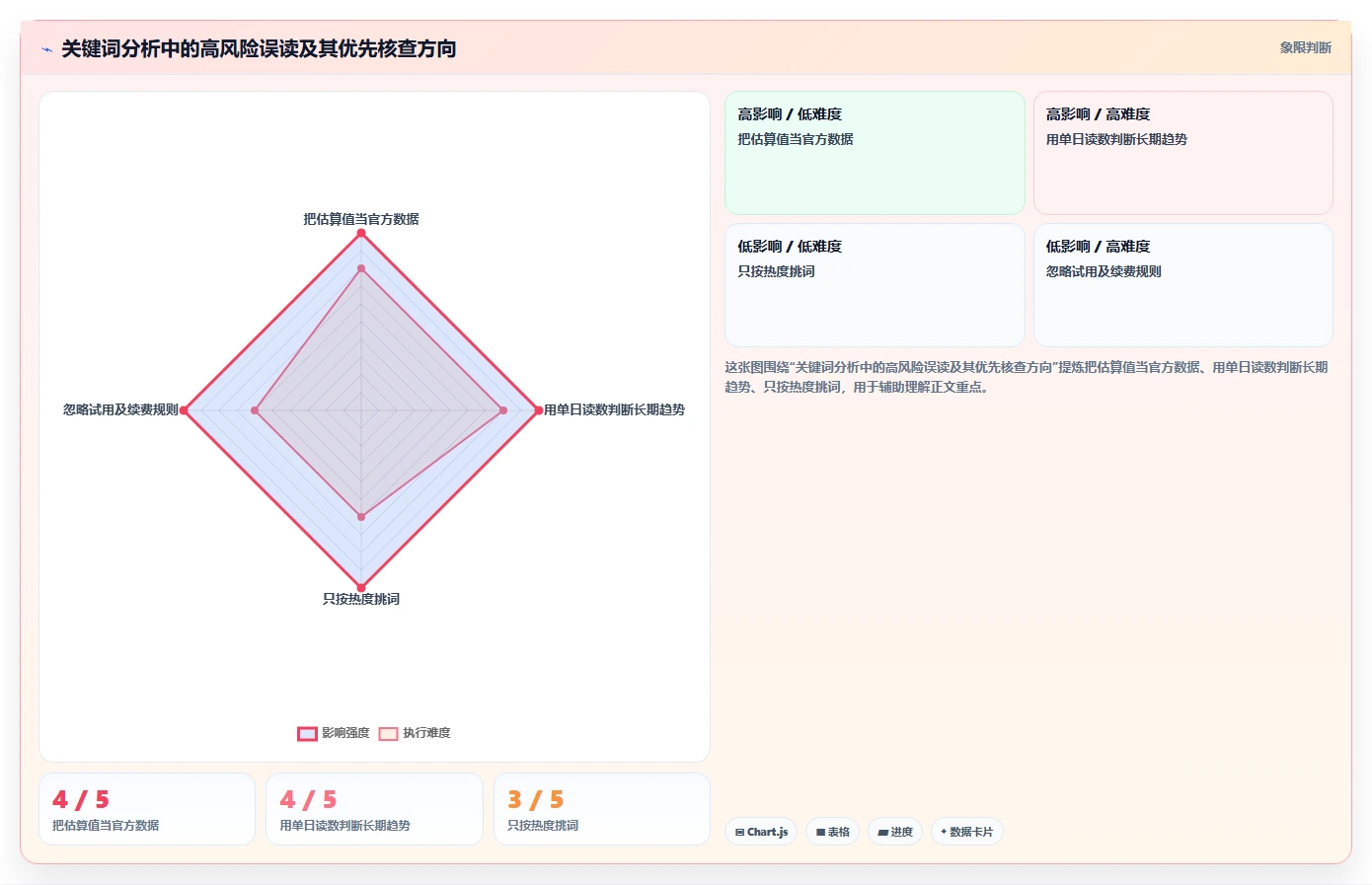Click the 影响强度 legend label text
1372x885 pixels.
pyautogui.click(x=345, y=733)
